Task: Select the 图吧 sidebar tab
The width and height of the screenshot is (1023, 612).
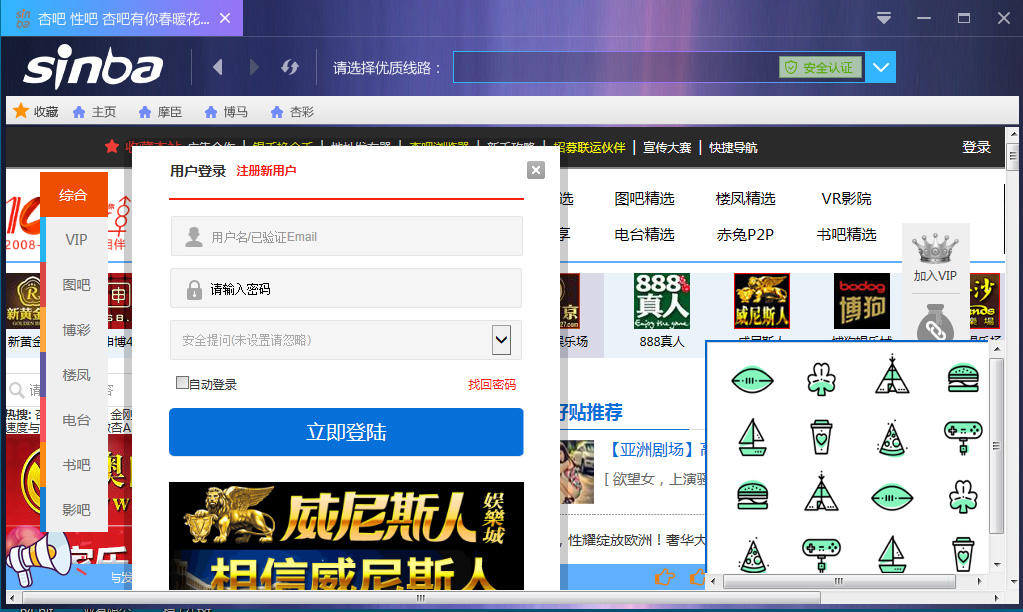Action: point(76,284)
